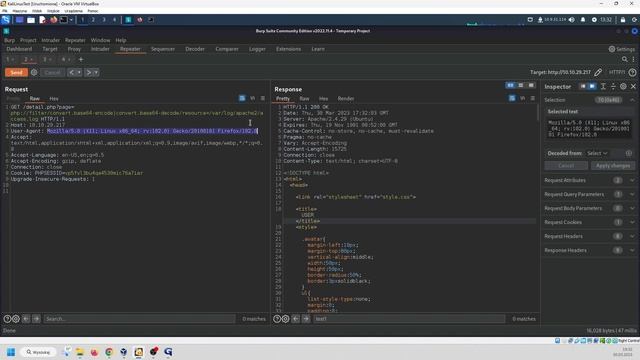The image size is (640, 360).
Task: Open the Decoder tab
Action: click(195, 49)
